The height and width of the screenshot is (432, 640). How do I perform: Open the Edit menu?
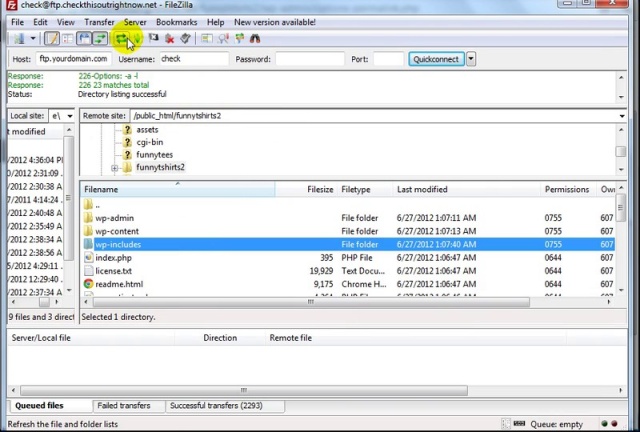pos(40,22)
